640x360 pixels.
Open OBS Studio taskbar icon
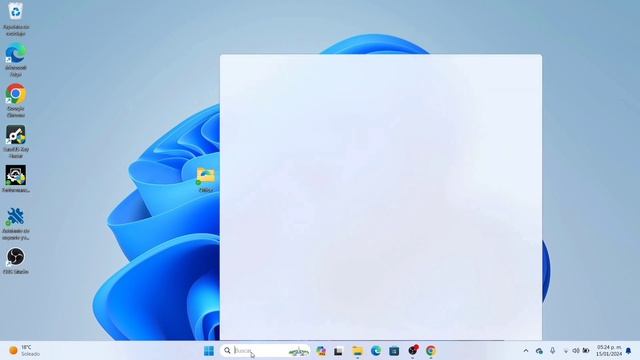point(413,351)
